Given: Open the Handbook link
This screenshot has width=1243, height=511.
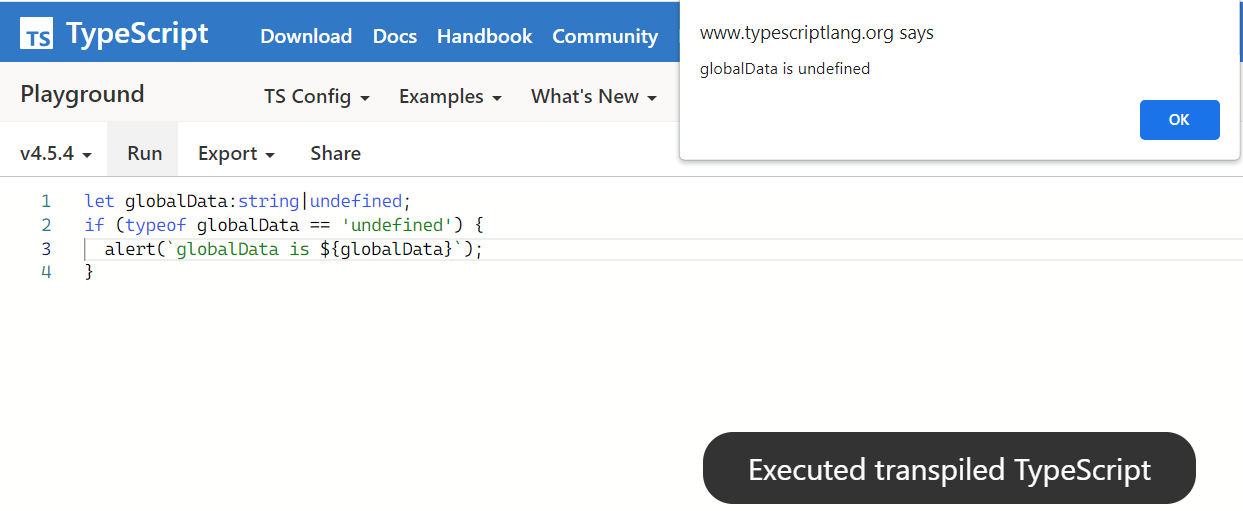Looking at the screenshot, I should [485, 36].
